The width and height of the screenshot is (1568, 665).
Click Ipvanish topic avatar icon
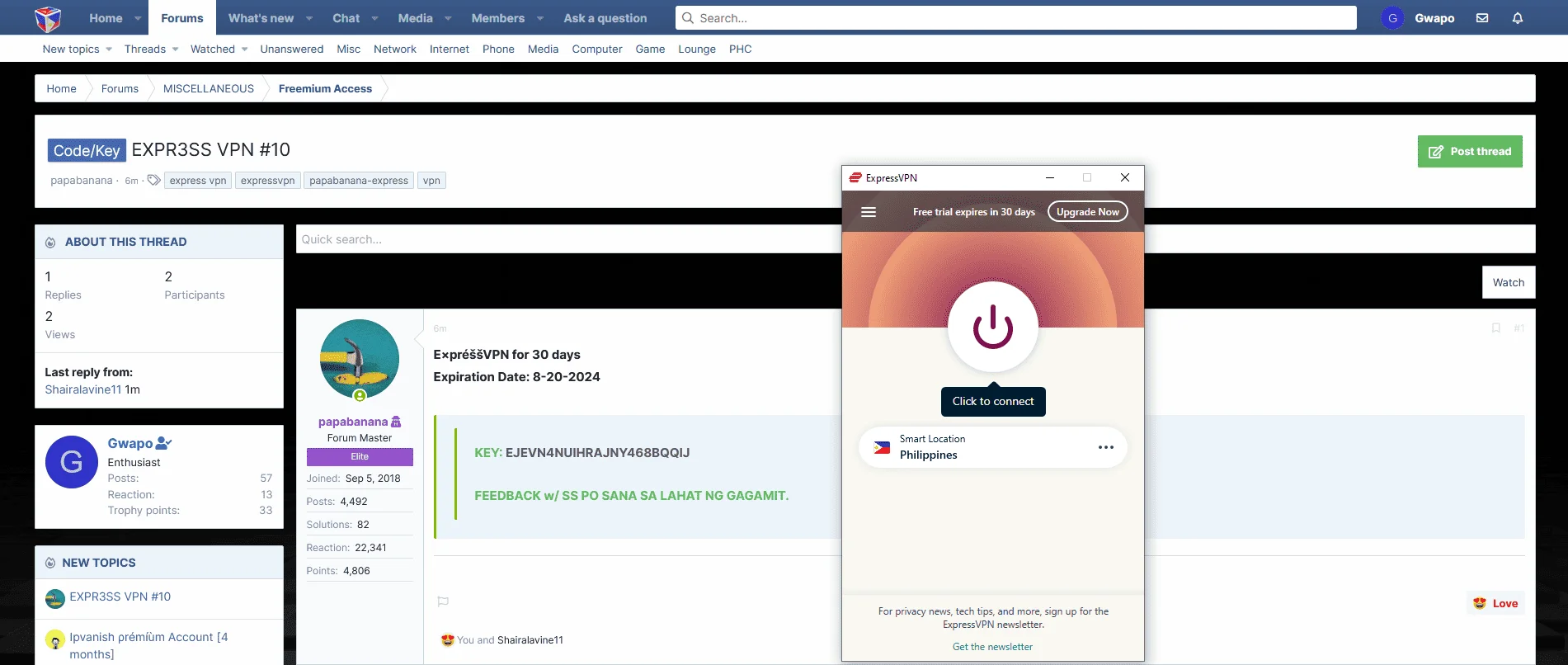[55, 639]
